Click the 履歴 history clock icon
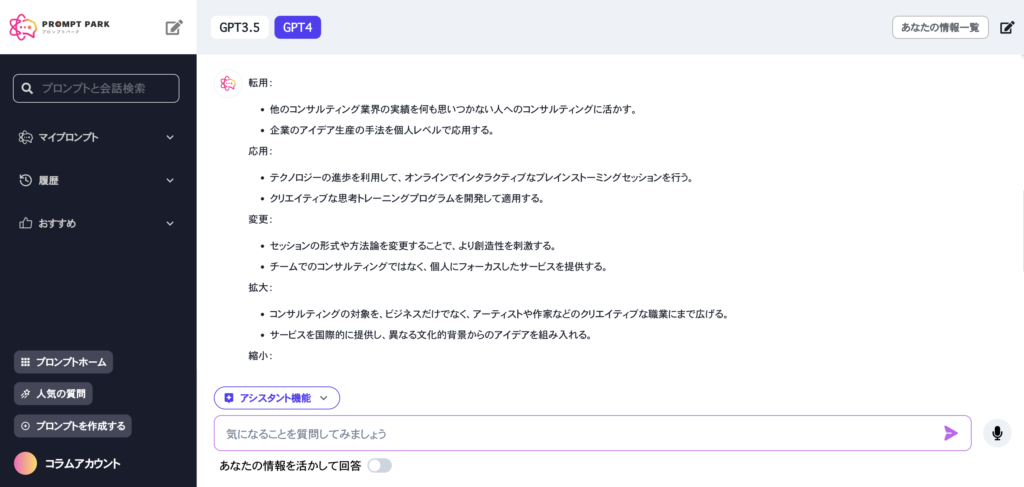This screenshot has width=1024, height=487. 25,180
